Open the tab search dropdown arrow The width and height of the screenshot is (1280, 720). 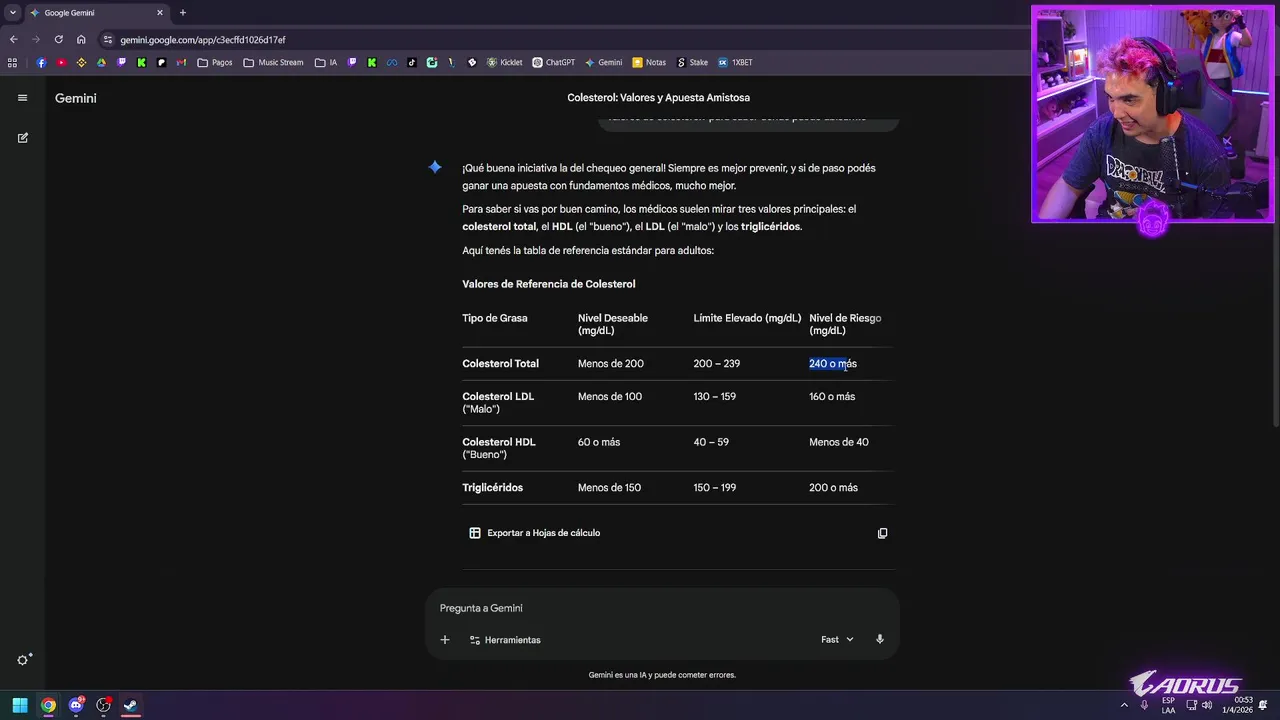(13, 13)
